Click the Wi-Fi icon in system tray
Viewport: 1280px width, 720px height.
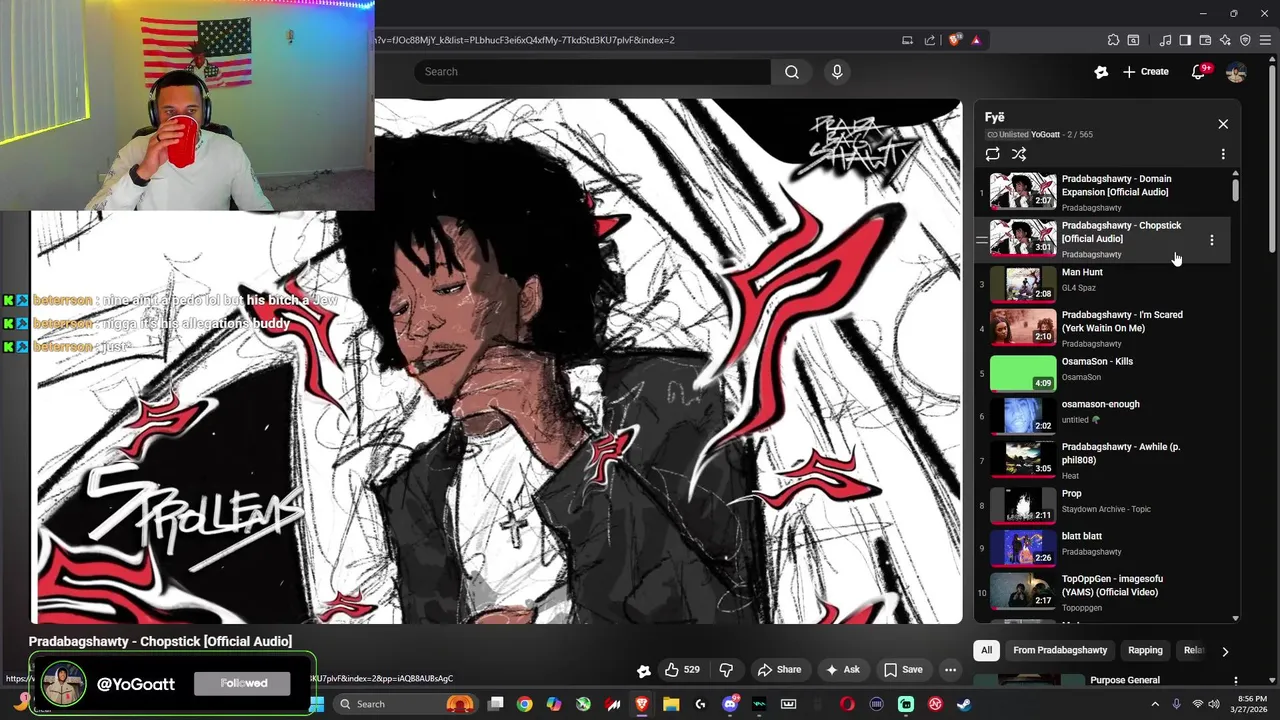[x=1197, y=704]
